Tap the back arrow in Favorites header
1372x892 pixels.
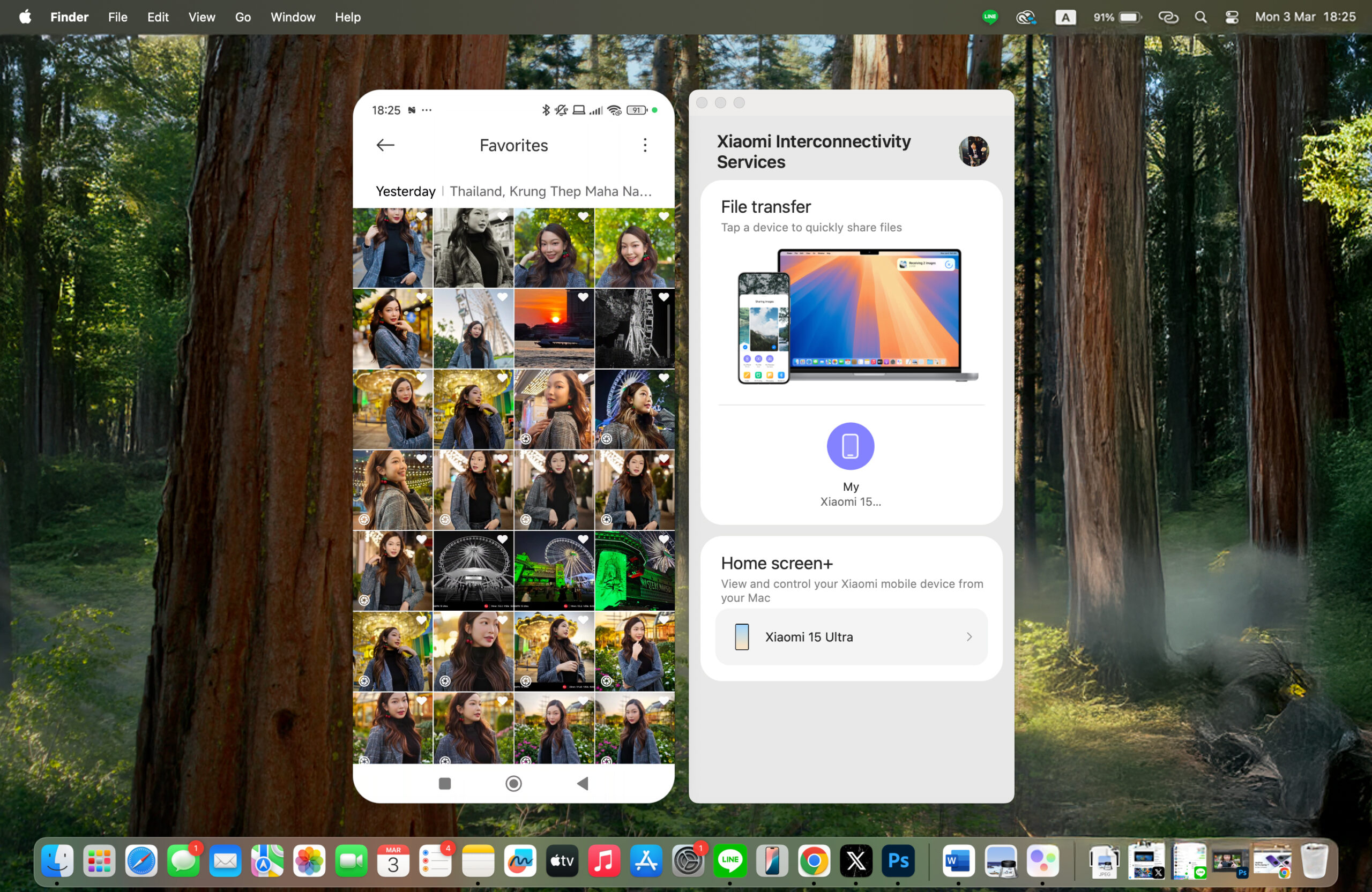point(385,145)
